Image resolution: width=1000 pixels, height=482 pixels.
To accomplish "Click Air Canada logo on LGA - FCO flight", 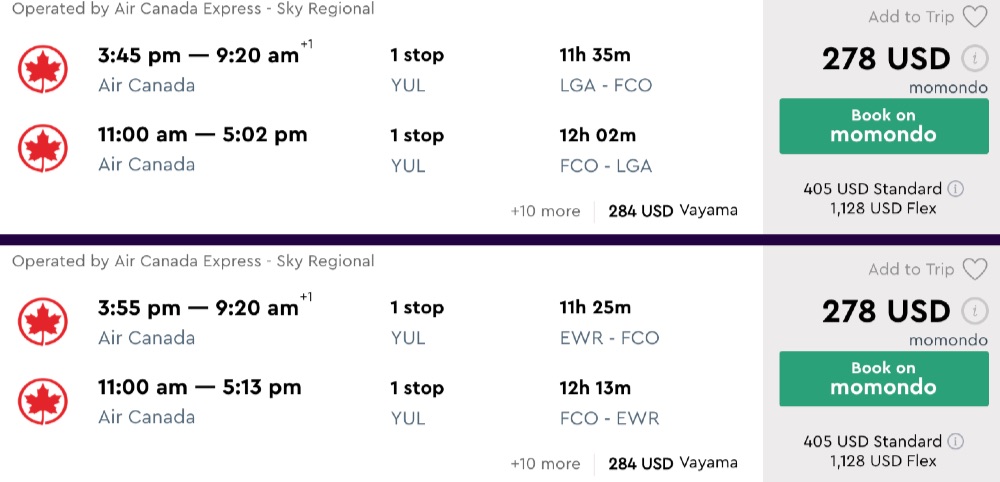I will pyautogui.click(x=43, y=69).
